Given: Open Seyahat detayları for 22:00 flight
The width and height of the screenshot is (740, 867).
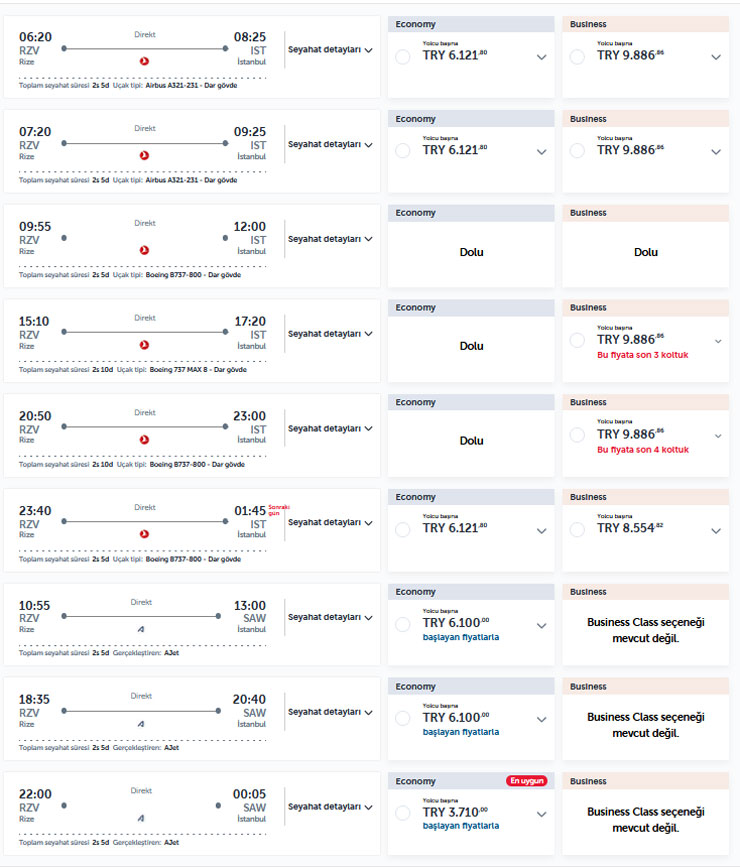Looking at the screenshot, I should click(x=330, y=807).
